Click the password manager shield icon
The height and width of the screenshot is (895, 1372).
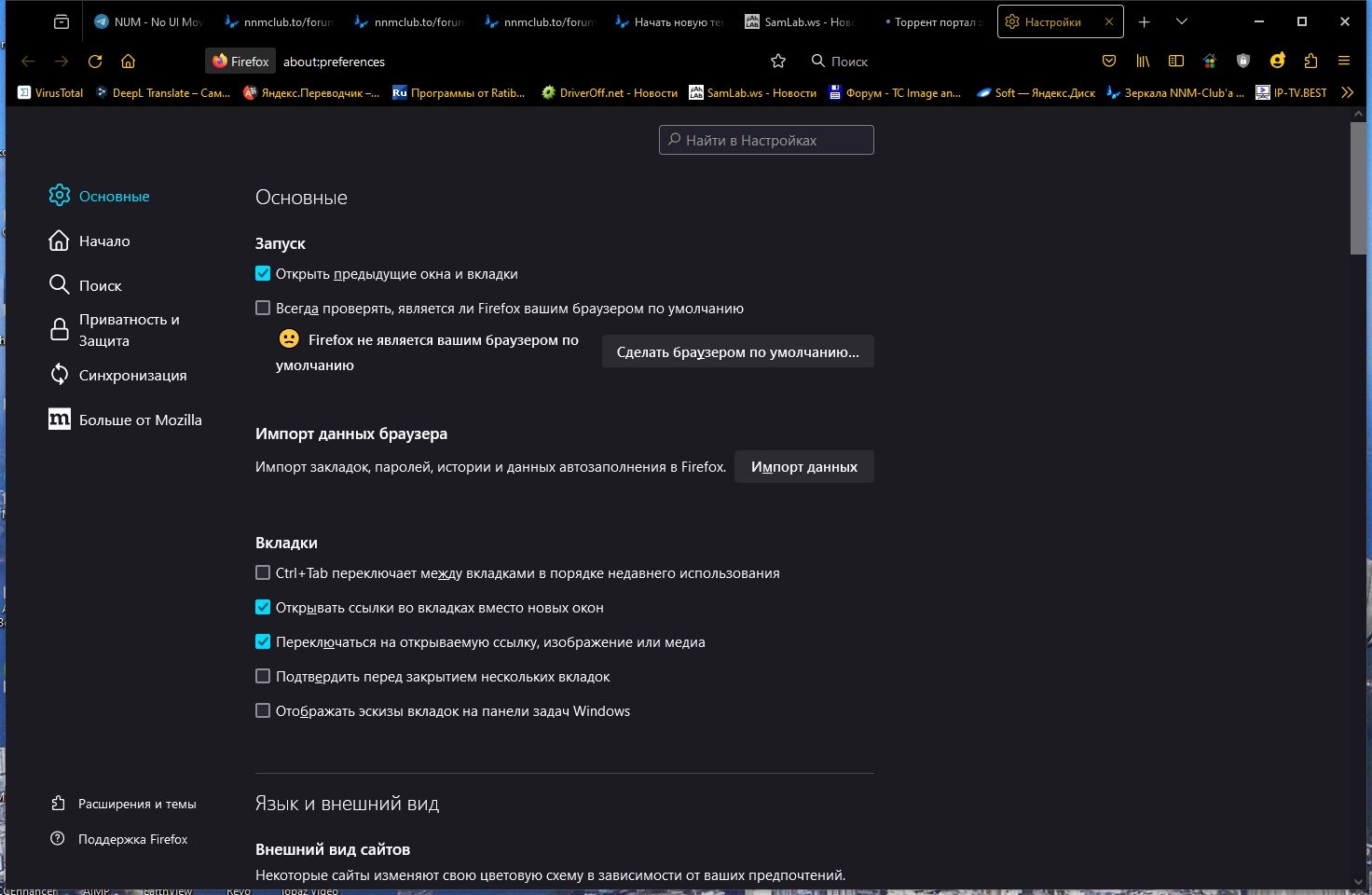tap(1242, 61)
